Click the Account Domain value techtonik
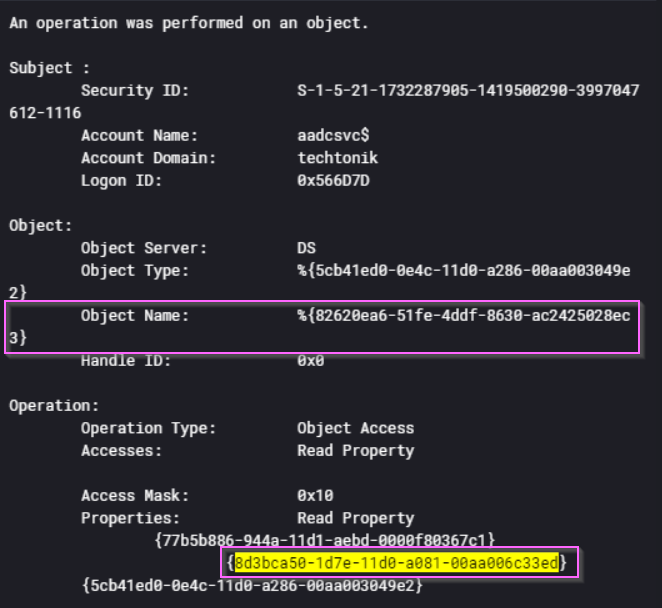Image resolution: width=662 pixels, height=608 pixels. click(337, 158)
